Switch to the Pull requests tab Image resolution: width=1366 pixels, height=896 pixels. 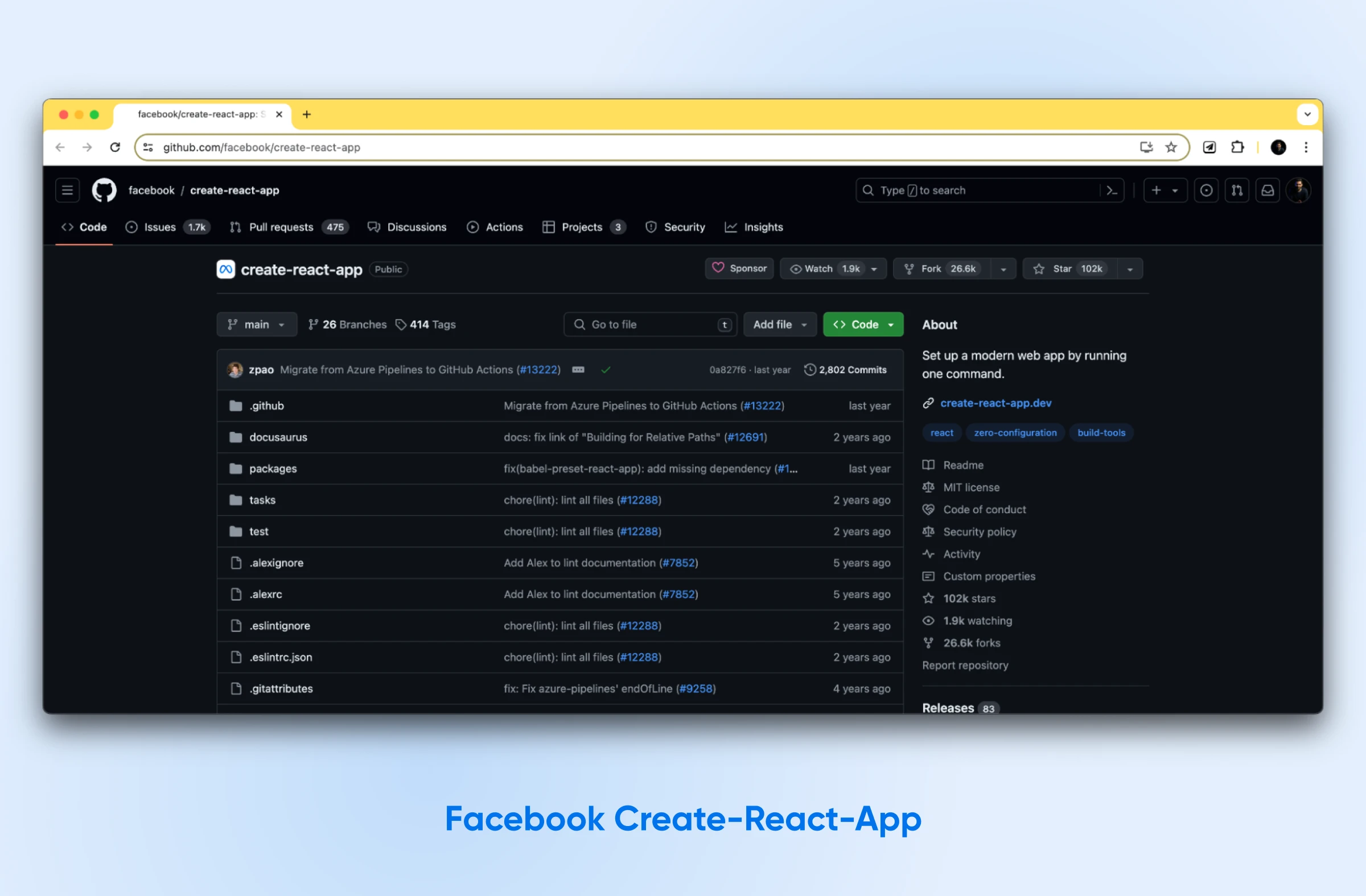click(x=289, y=227)
